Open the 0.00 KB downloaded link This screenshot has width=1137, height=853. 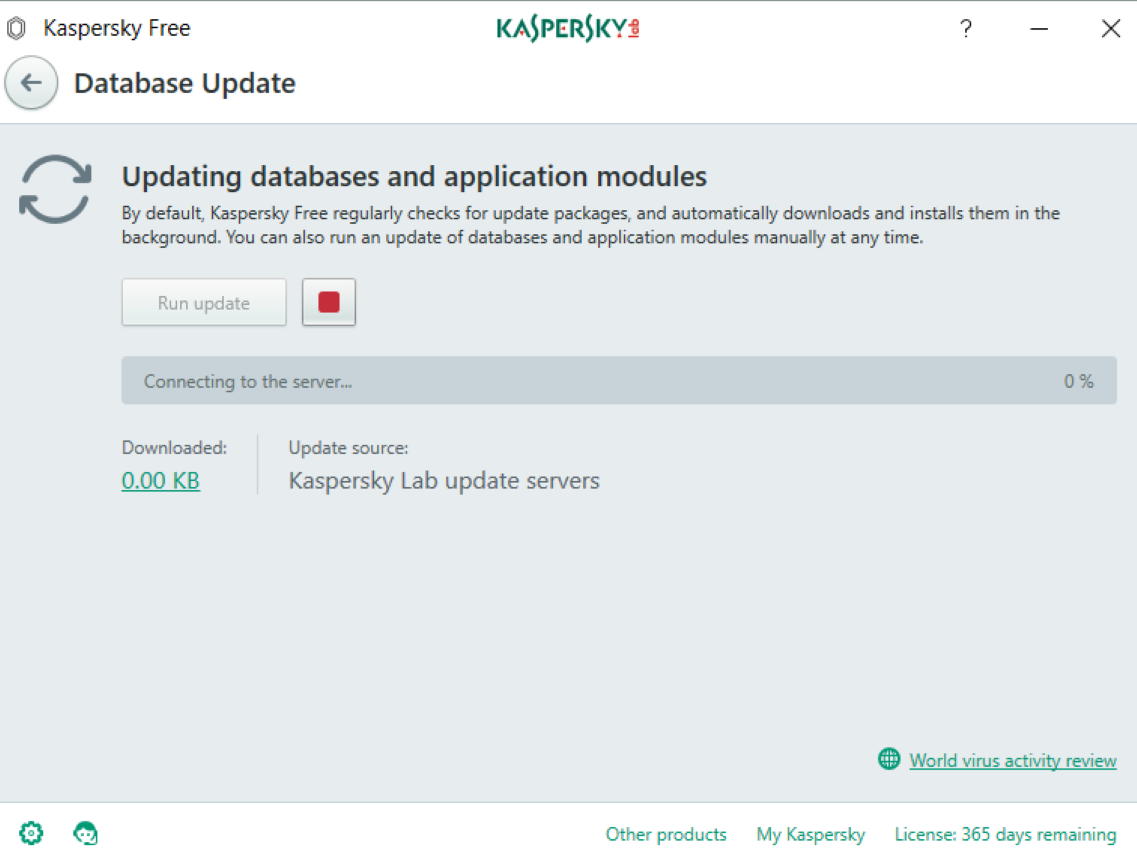(x=160, y=480)
